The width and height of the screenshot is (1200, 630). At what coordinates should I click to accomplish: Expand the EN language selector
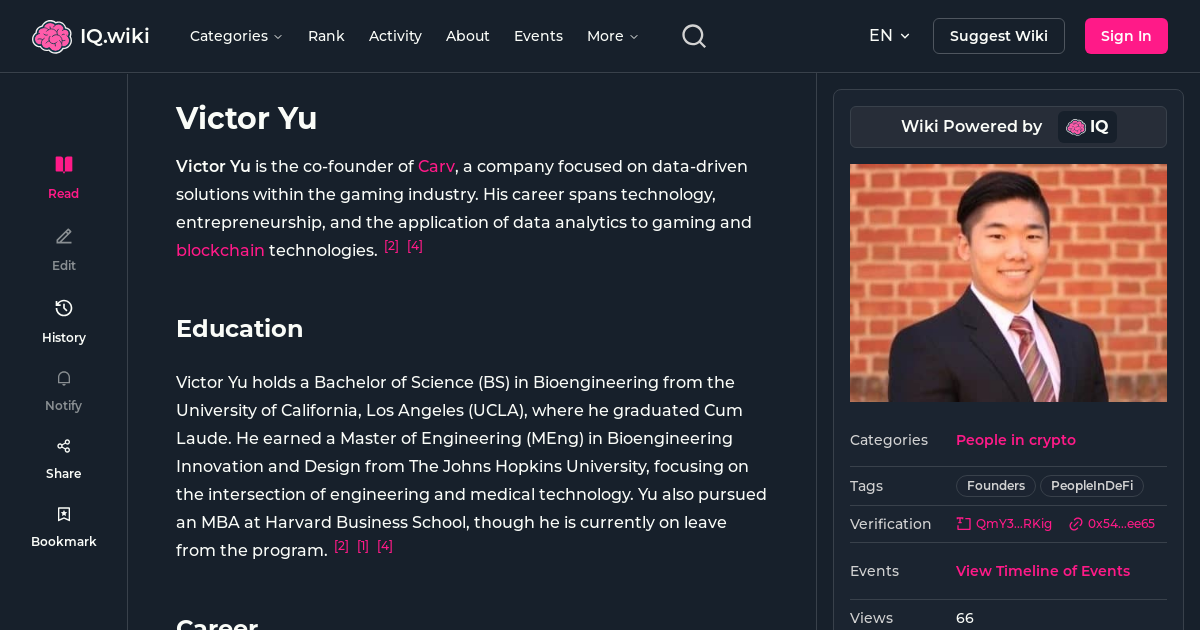click(889, 35)
